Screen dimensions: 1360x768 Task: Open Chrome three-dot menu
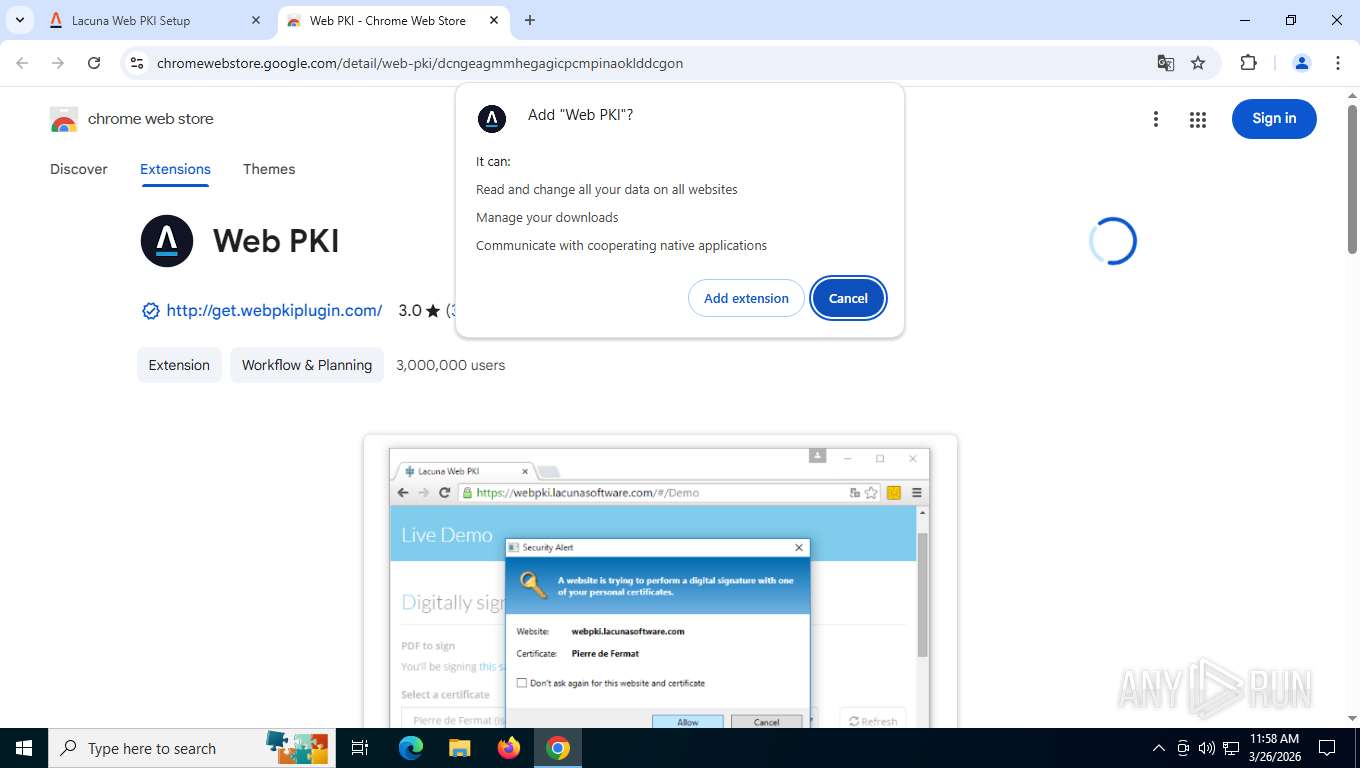[1338, 63]
